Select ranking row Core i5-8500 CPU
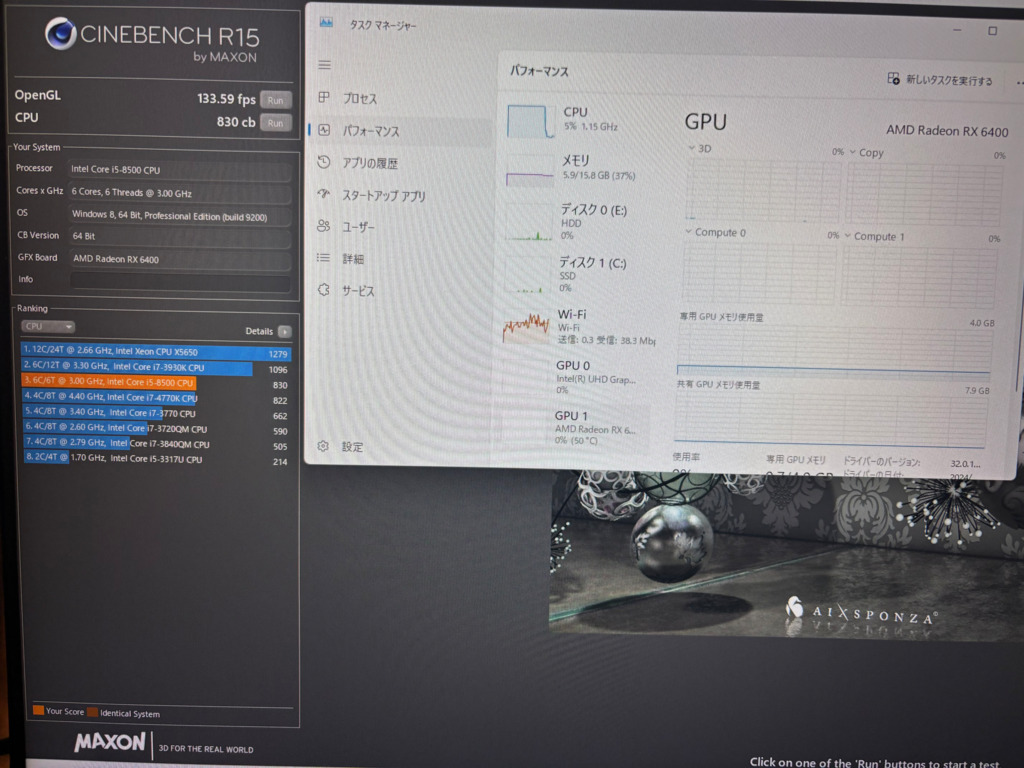The height and width of the screenshot is (768, 1024). [x=156, y=383]
